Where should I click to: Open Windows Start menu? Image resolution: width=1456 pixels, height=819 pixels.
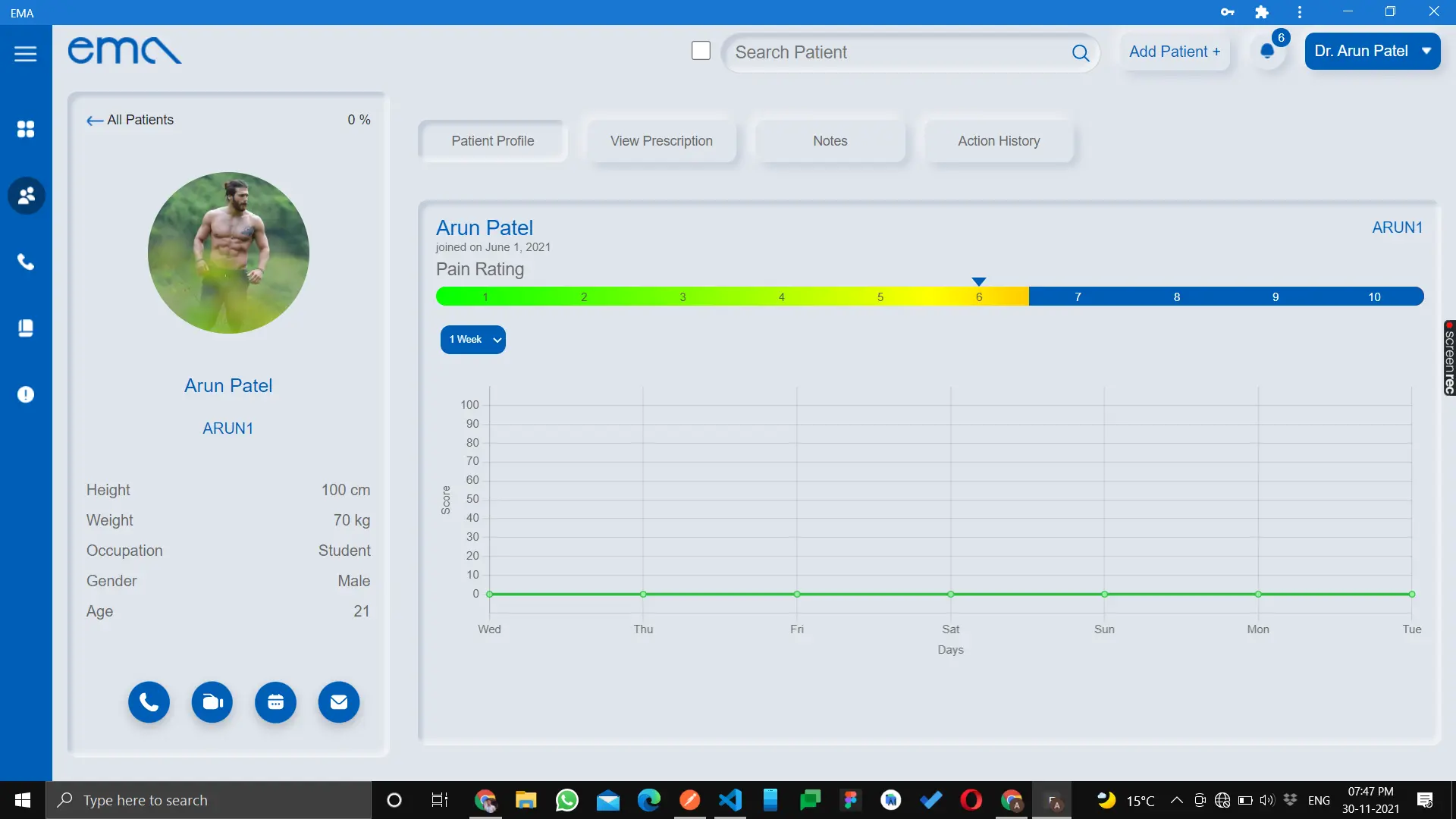pyautogui.click(x=23, y=800)
